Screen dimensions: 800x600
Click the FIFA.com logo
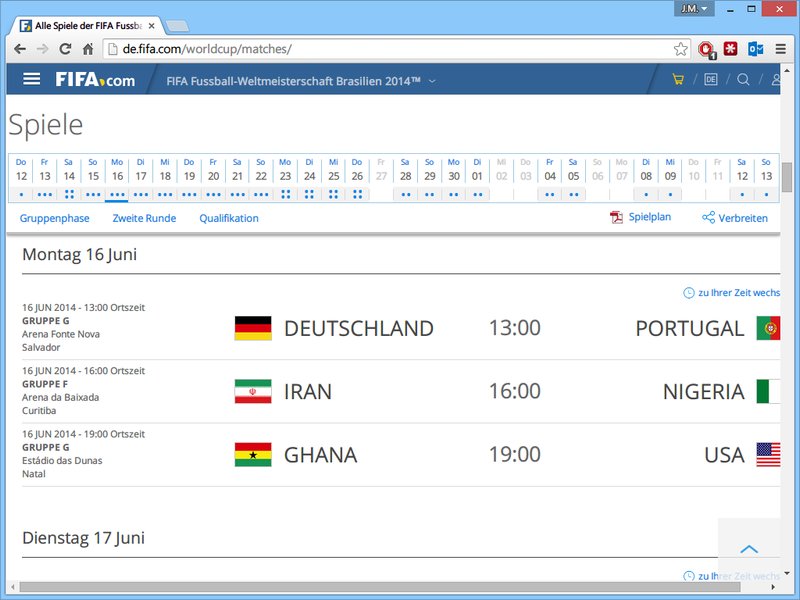(x=95, y=80)
